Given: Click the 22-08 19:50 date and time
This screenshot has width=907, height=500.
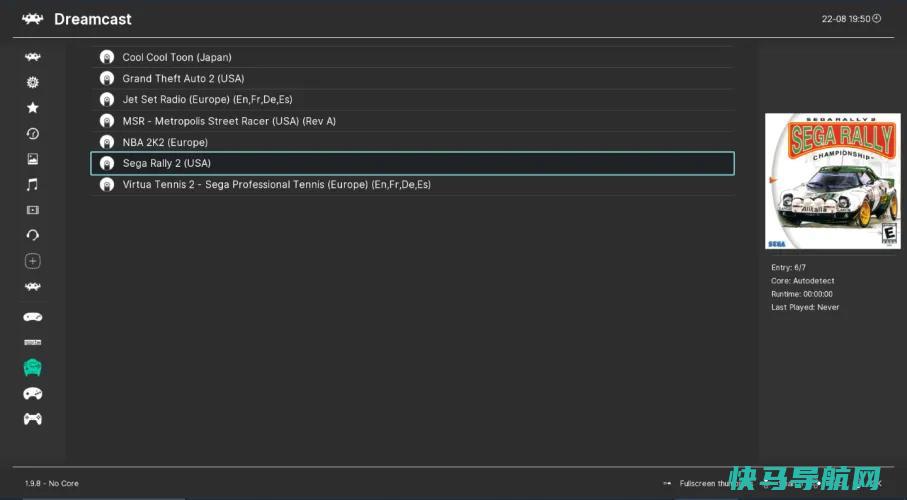Looking at the screenshot, I should point(846,19).
